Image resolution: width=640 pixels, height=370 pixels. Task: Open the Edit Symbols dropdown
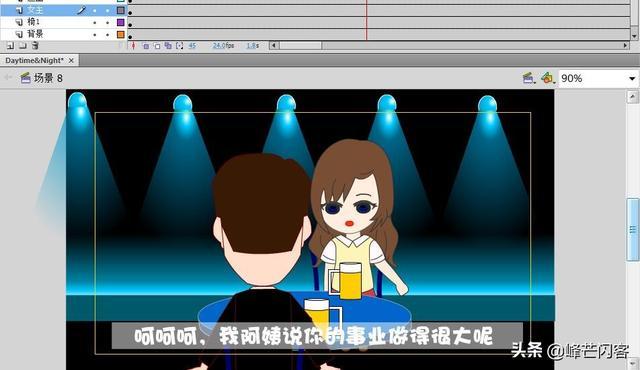point(548,78)
